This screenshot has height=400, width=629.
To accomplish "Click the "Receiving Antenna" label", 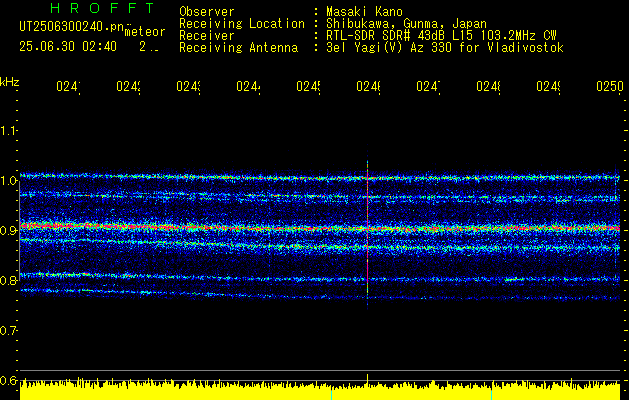I will click(239, 48).
